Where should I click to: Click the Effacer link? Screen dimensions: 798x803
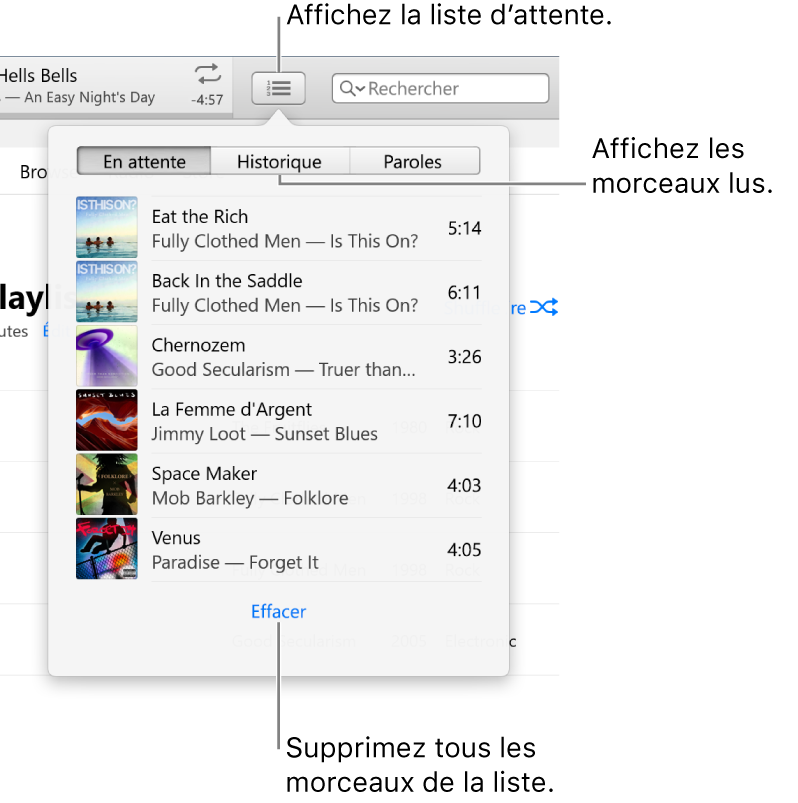278,611
